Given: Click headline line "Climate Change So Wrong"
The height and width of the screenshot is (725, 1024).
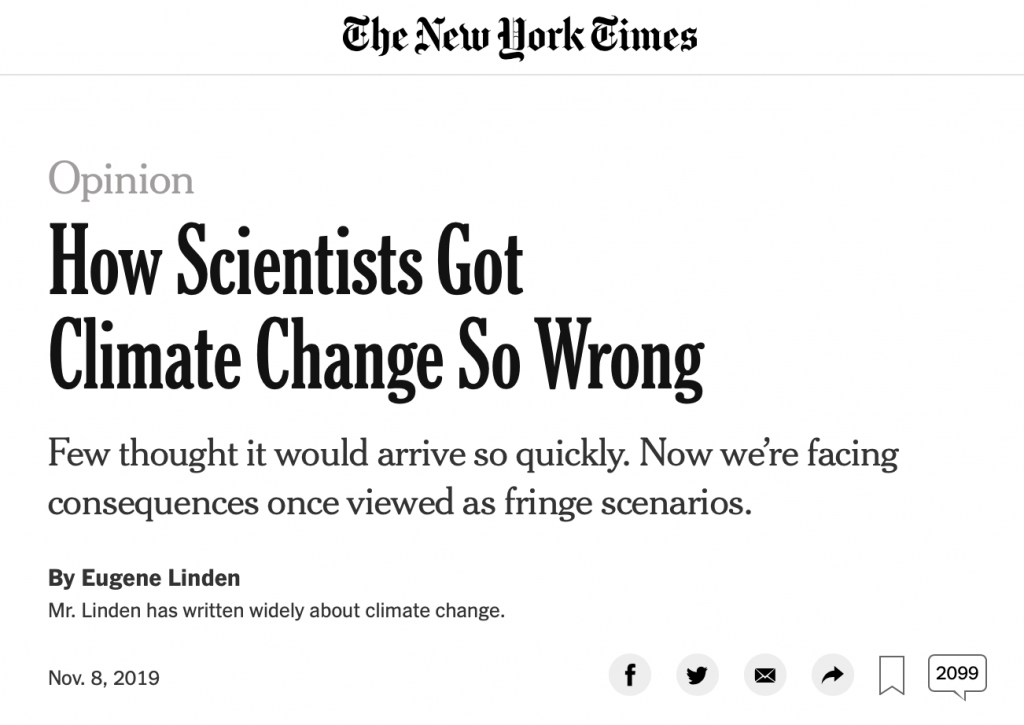Looking at the screenshot, I should coord(377,357).
